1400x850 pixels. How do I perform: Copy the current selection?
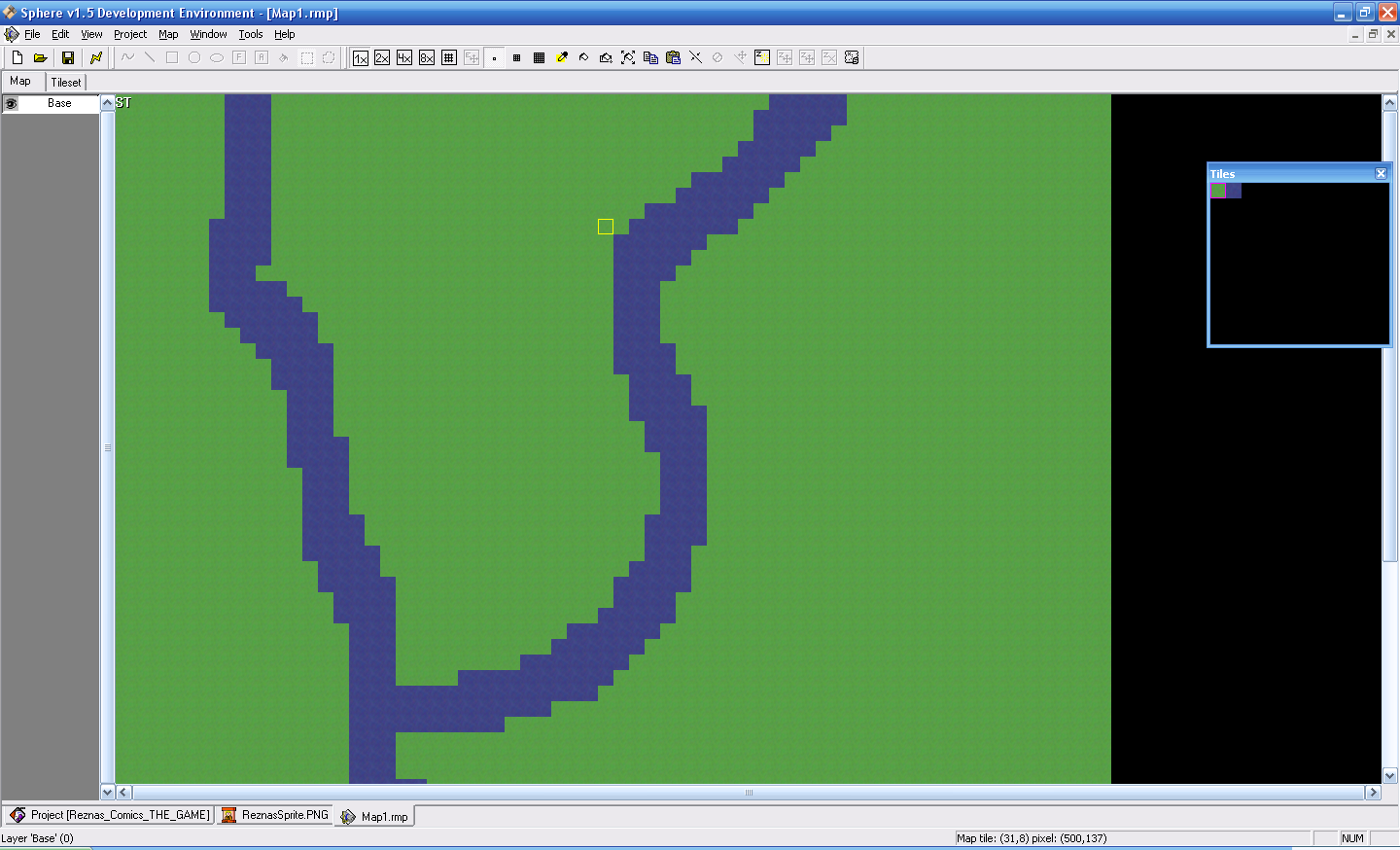click(x=650, y=57)
